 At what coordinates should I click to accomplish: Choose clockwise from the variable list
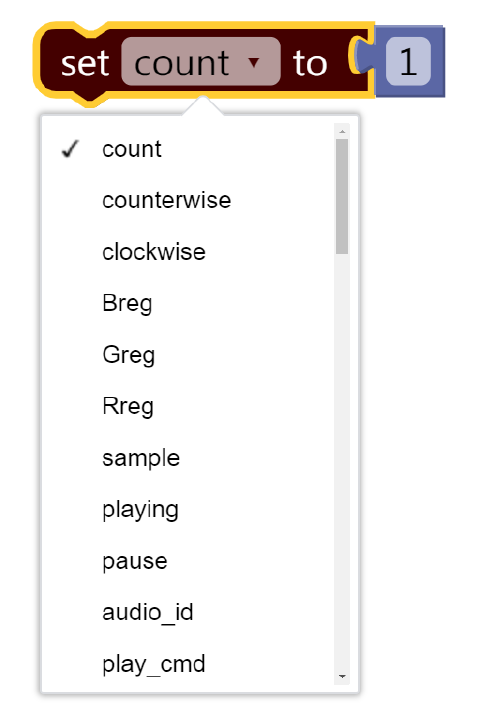(188, 252)
